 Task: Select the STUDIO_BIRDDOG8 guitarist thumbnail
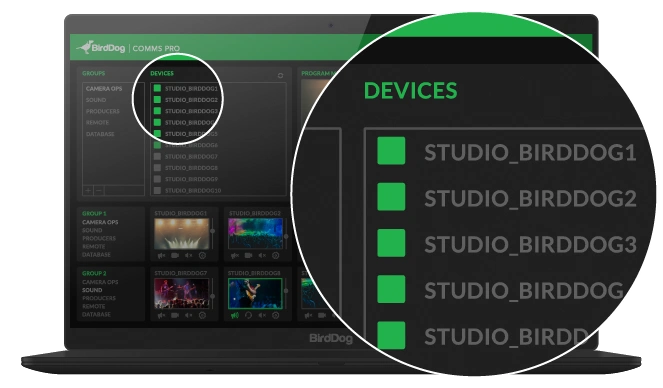pos(255,293)
